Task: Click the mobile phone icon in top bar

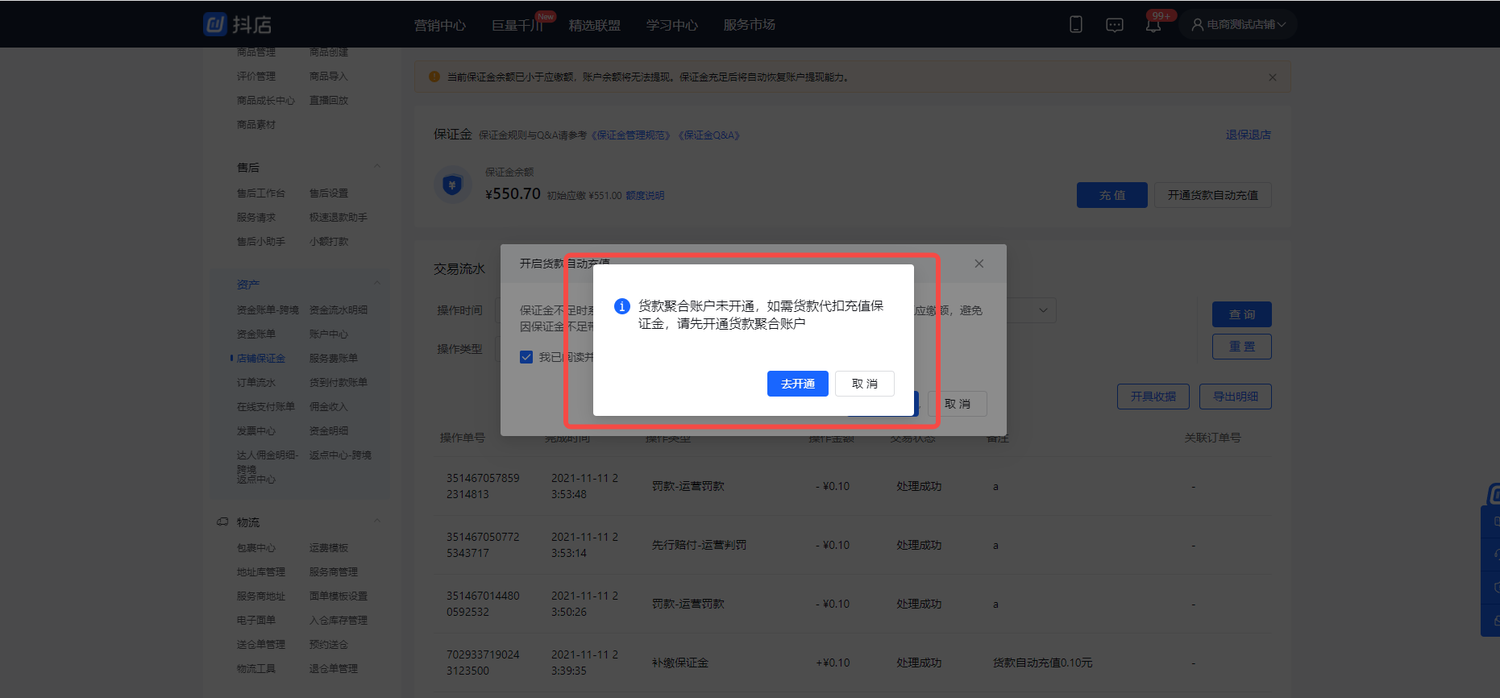Action: click(1075, 23)
